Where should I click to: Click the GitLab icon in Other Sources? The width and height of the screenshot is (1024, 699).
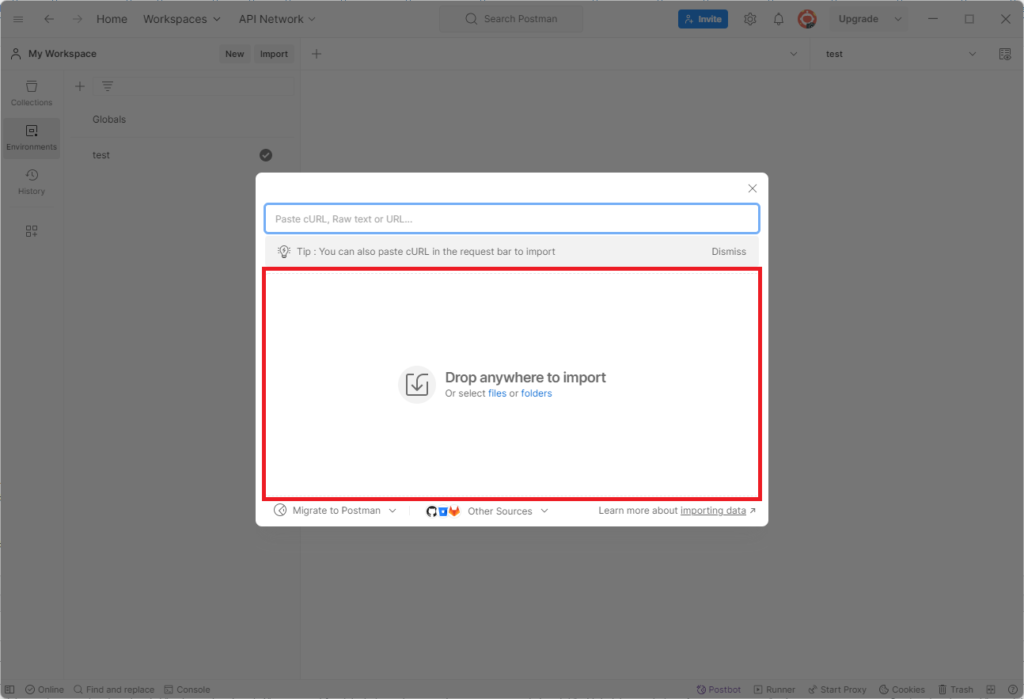click(x=455, y=512)
